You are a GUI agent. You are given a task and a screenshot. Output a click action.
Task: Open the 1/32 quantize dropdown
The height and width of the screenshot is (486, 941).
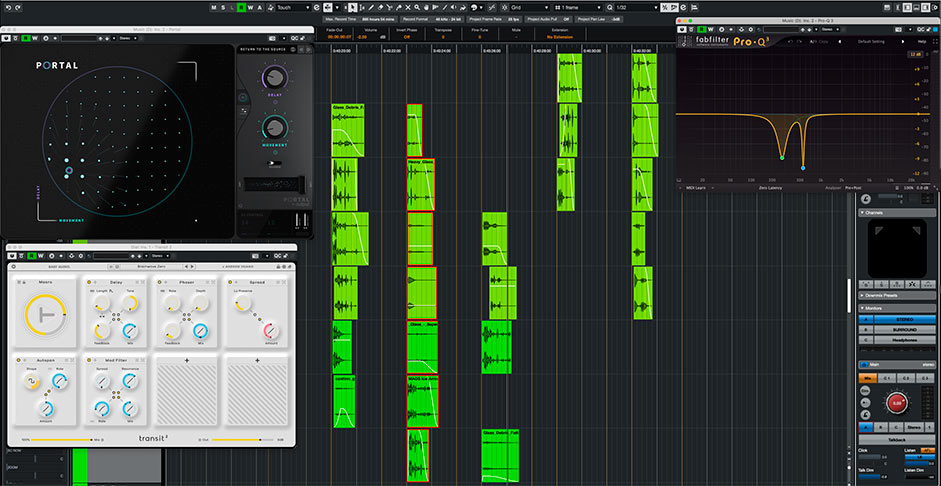[636, 7]
